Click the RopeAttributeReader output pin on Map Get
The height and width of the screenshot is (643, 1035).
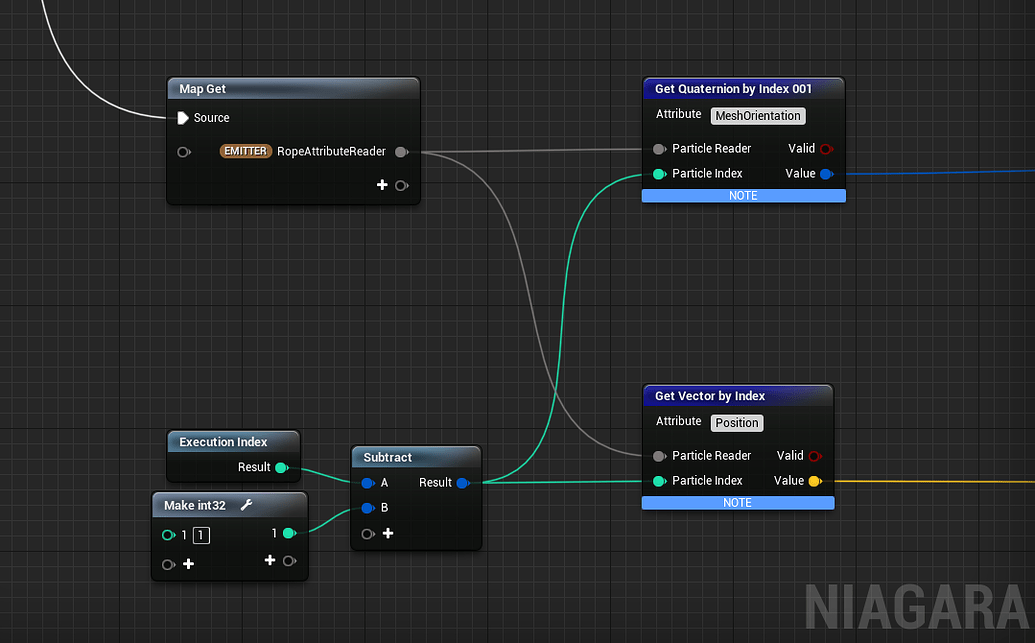(402, 151)
